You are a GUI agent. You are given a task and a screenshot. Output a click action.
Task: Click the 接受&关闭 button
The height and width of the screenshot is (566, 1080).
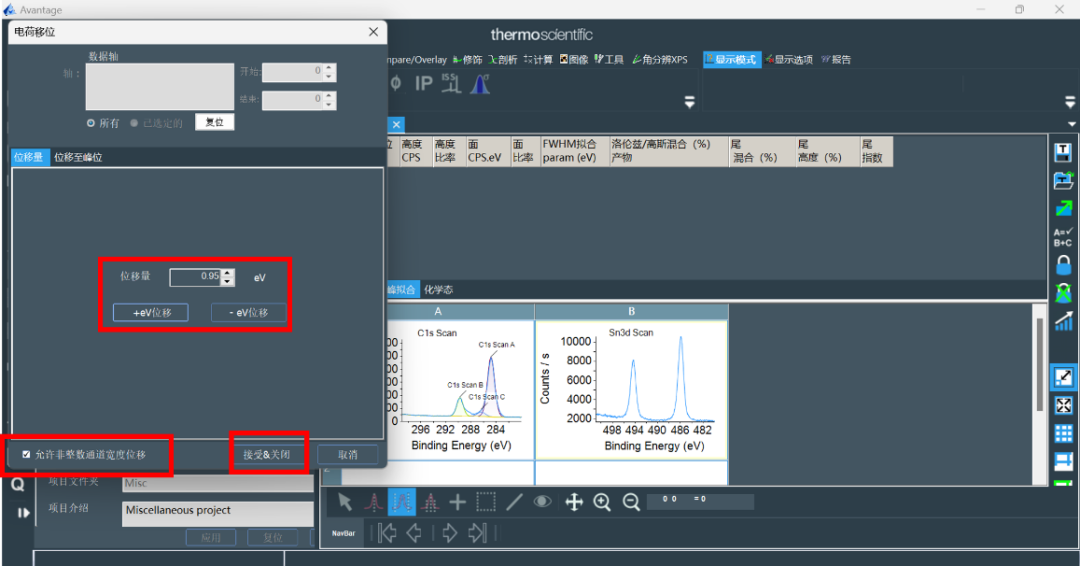coord(267,454)
